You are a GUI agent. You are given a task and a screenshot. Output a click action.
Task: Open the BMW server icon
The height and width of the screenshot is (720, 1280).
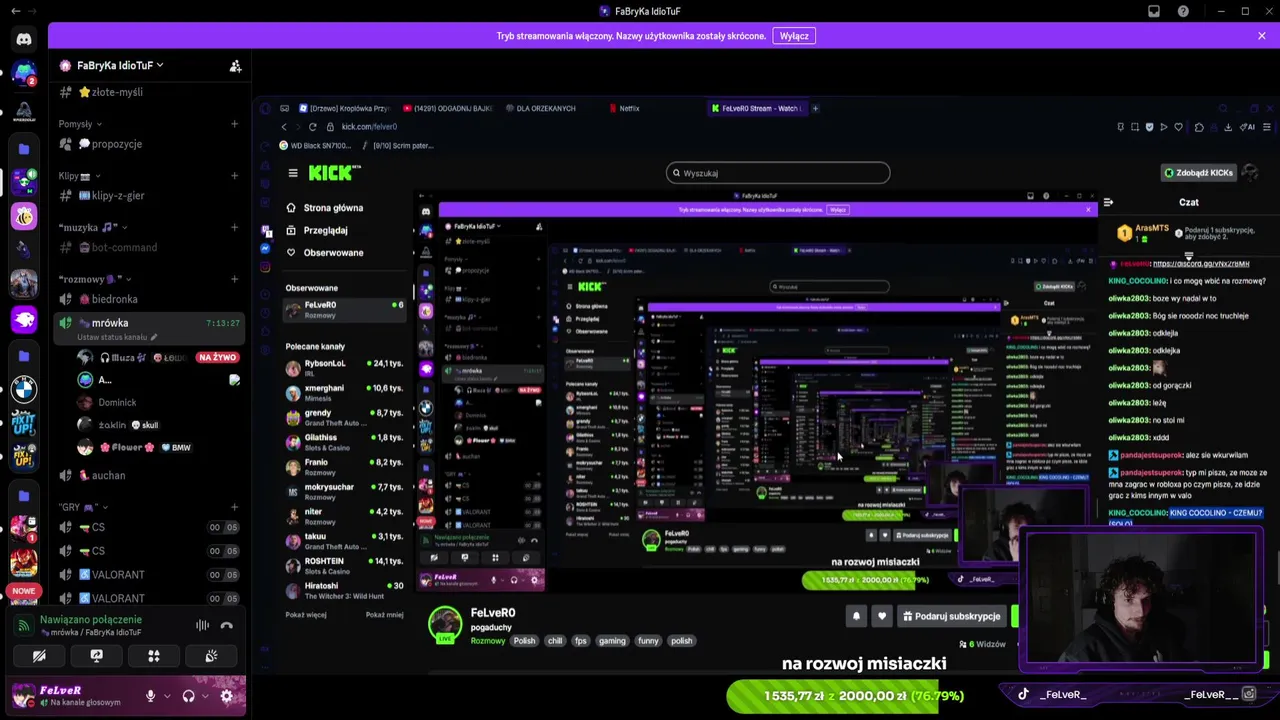click(x=24, y=389)
